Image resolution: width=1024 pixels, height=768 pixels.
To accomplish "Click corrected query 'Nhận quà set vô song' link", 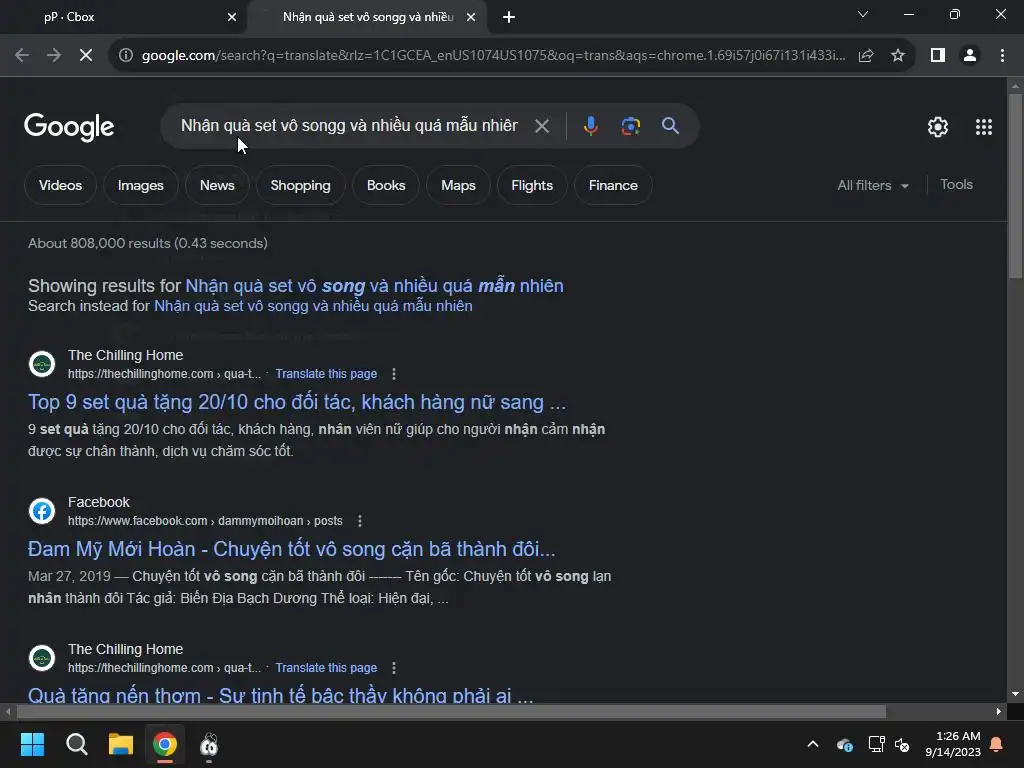I will [x=374, y=286].
